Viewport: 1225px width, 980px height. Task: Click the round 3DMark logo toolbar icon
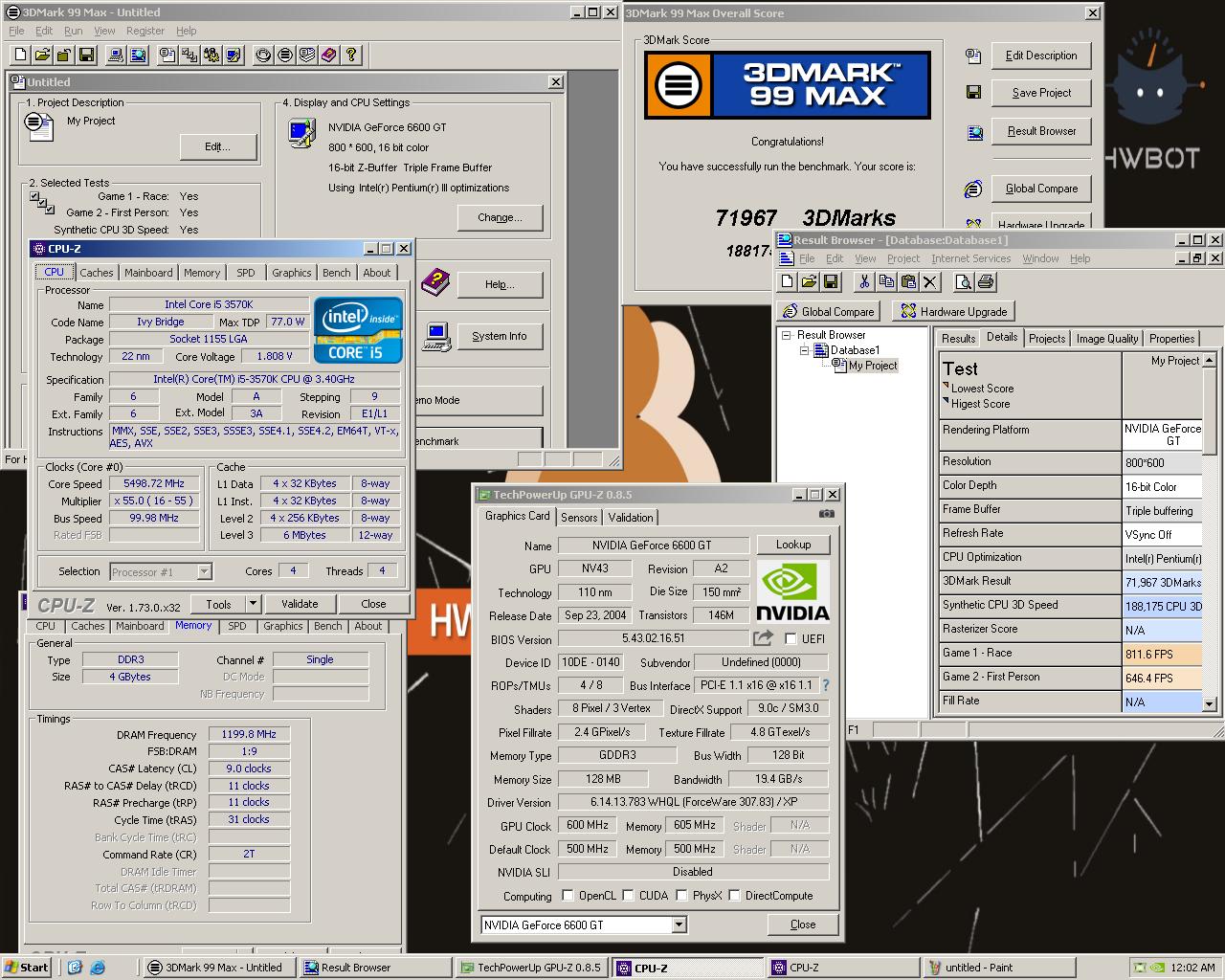click(x=285, y=56)
